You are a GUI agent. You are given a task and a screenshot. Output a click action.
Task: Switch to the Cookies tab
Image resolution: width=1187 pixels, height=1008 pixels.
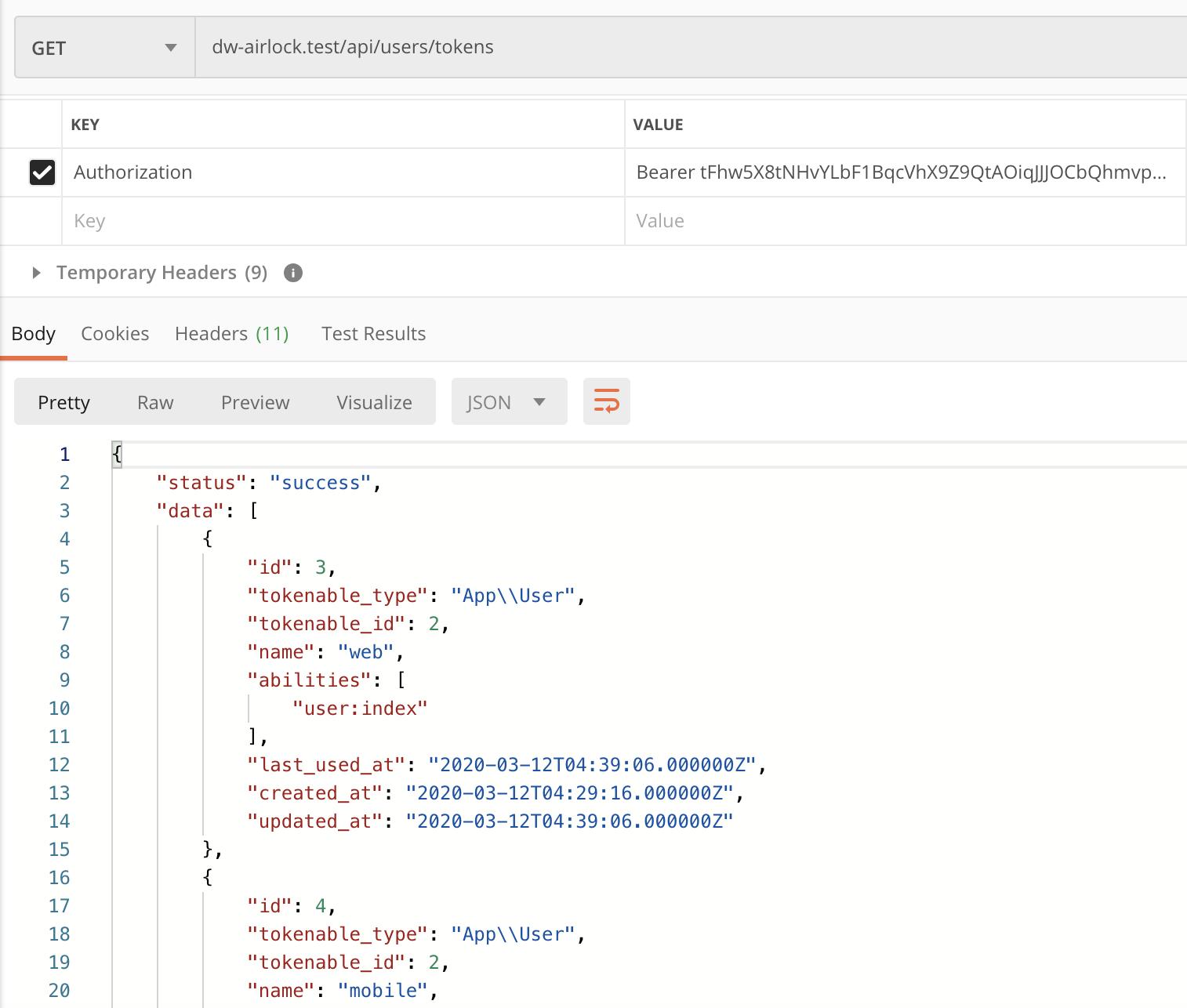click(x=114, y=334)
